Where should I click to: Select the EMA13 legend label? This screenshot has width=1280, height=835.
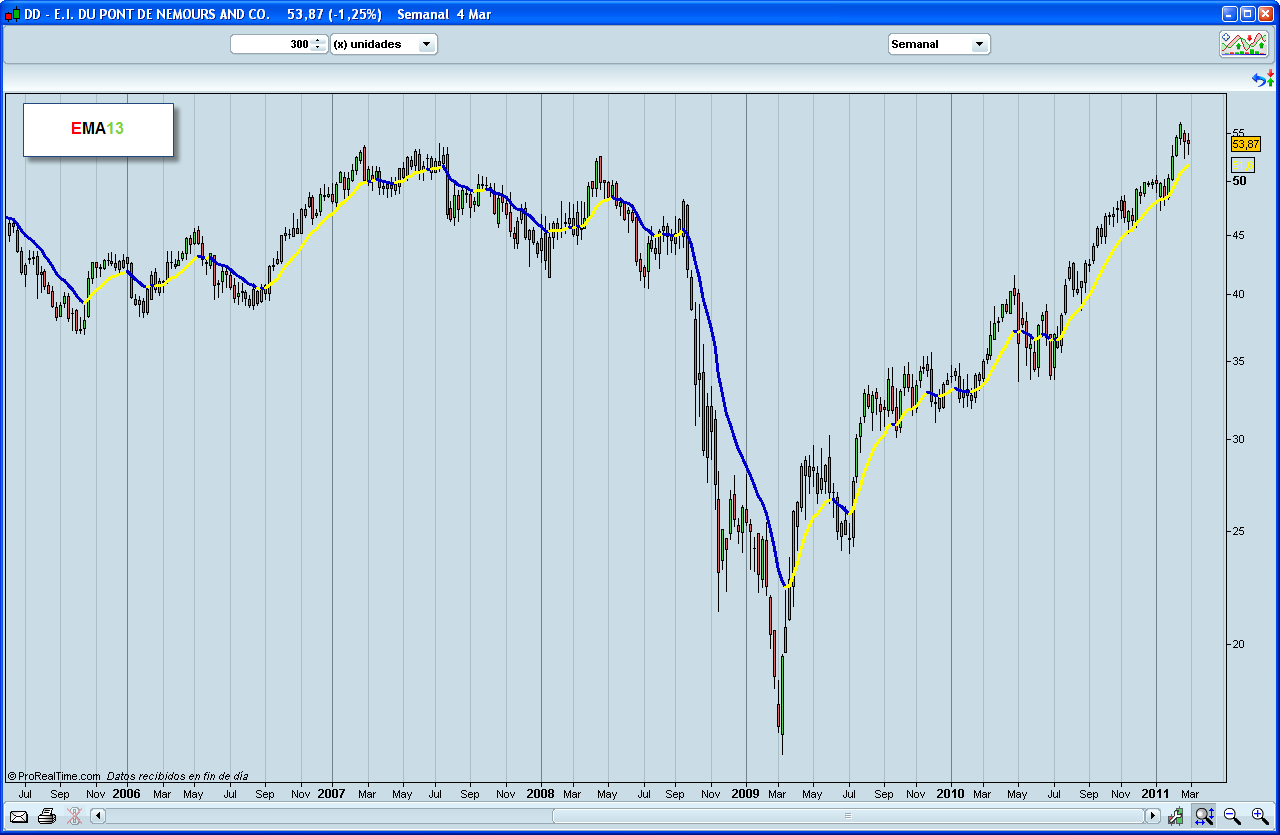(x=97, y=128)
